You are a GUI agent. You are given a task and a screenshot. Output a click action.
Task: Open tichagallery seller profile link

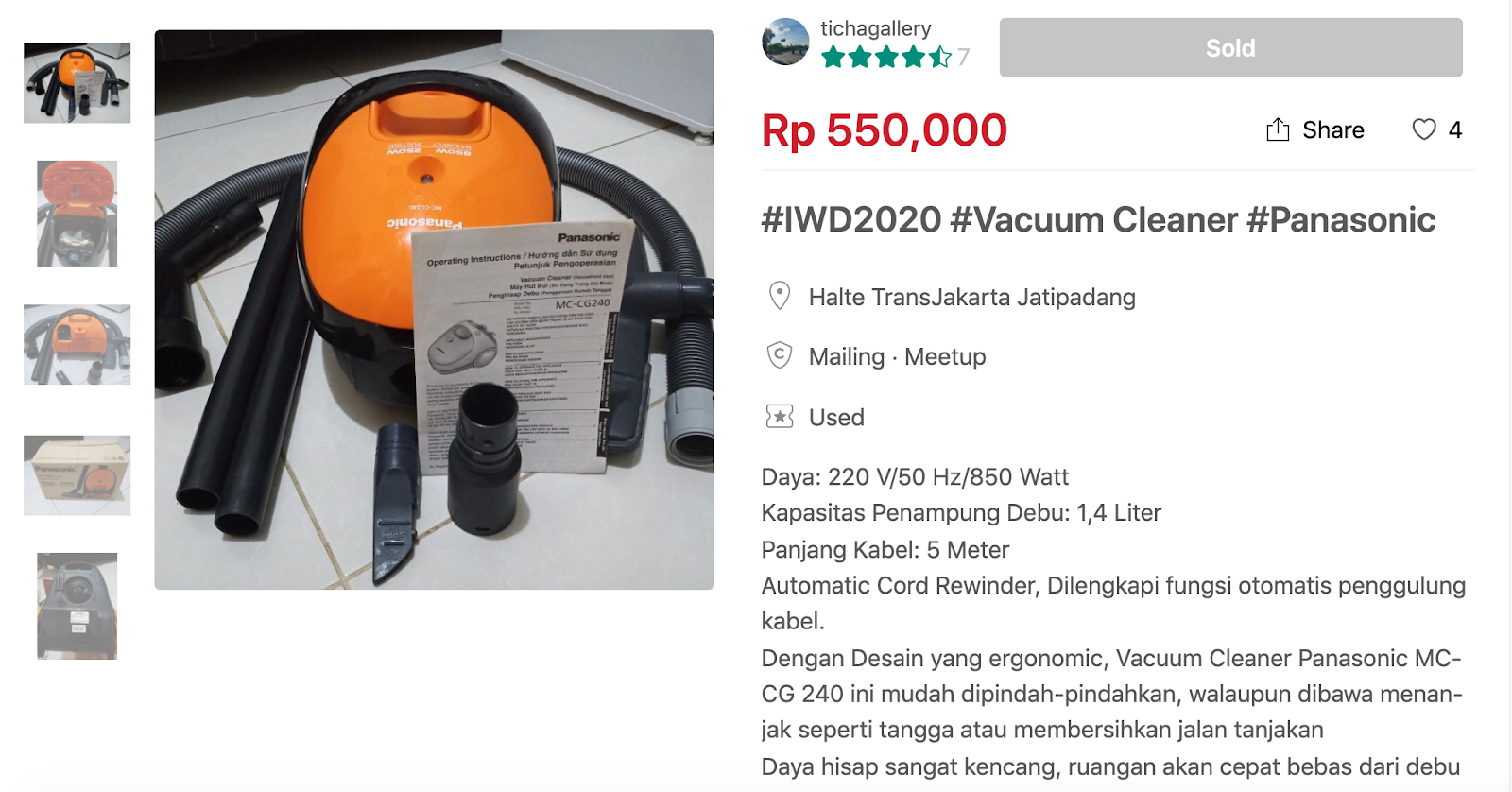click(875, 28)
